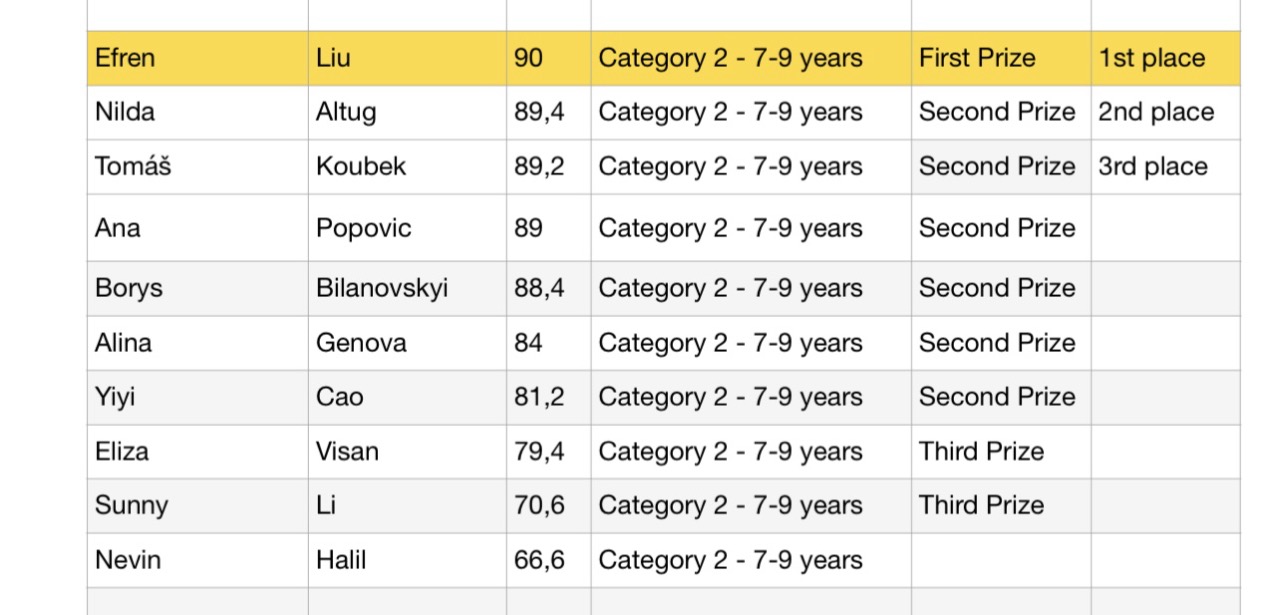
Task: Click the category cell in Nevin's row
Action: pyautogui.click(x=730, y=560)
